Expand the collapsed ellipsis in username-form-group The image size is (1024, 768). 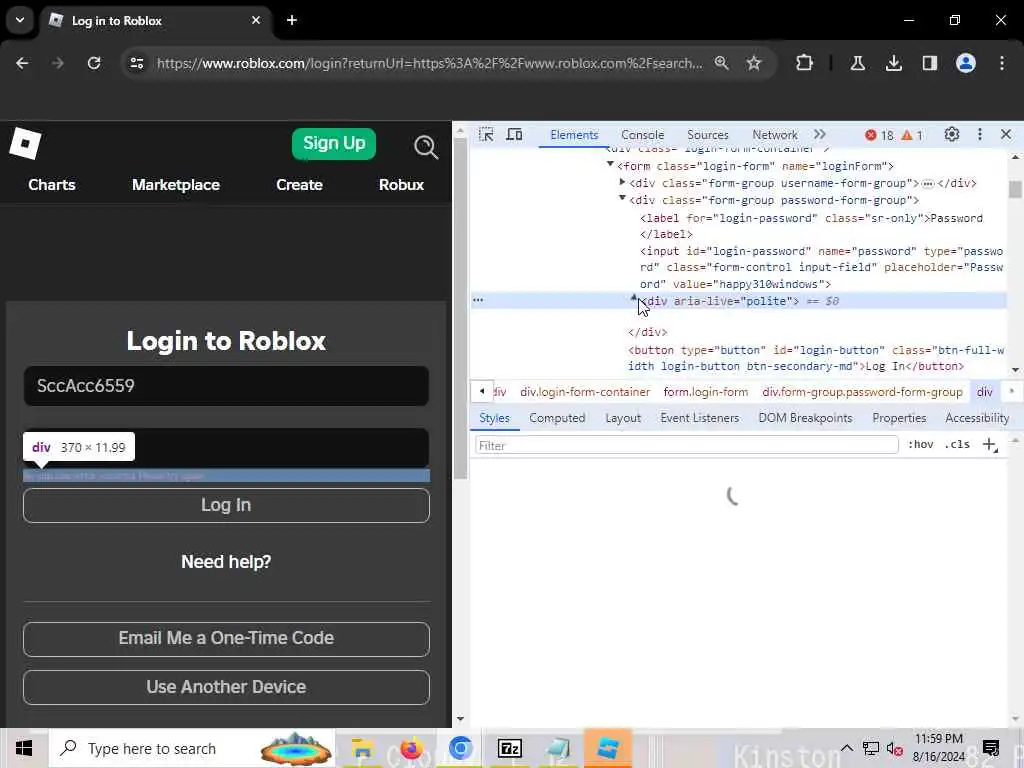coord(927,184)
